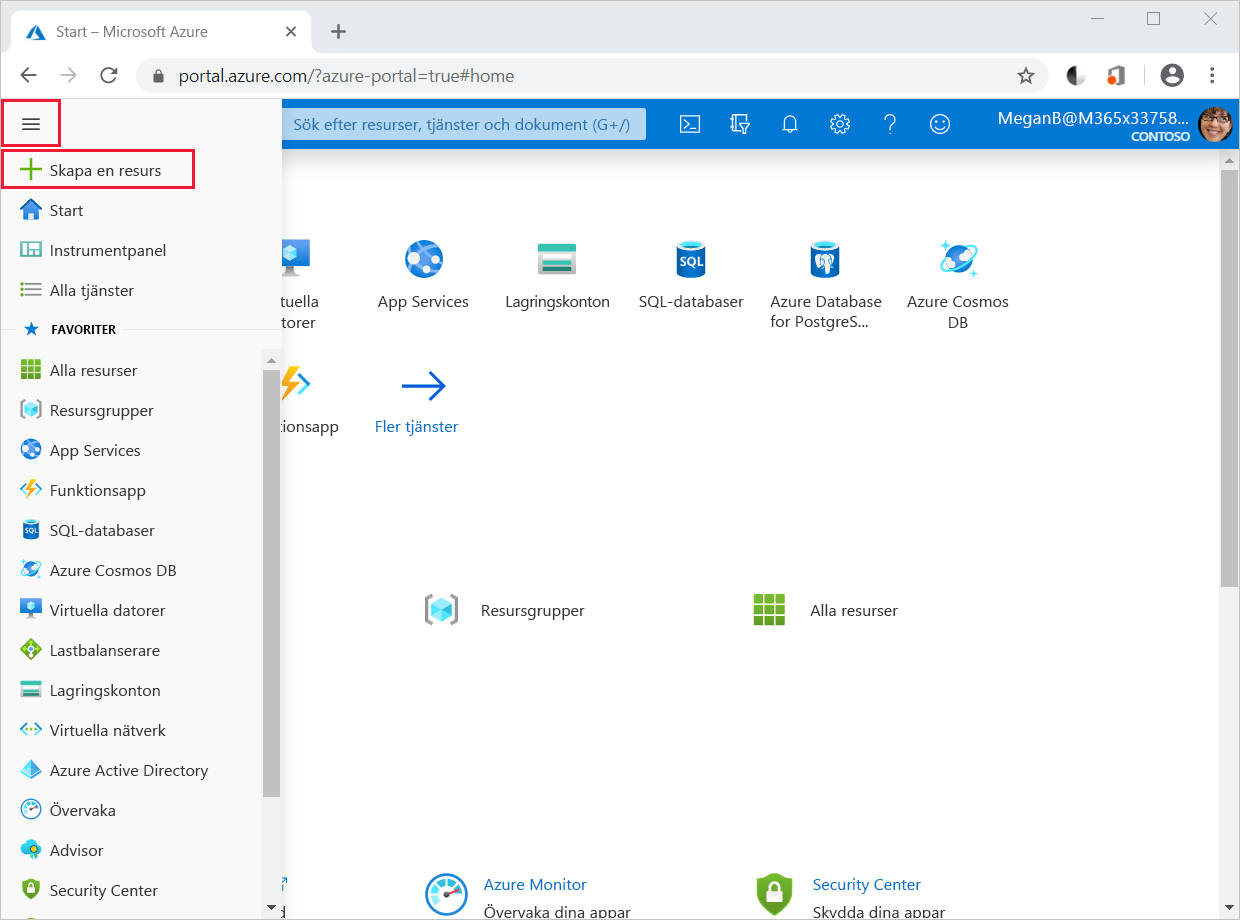Image resolution: width=1240 pixels, height=920 pixels.
Task: Open Security Center from the sidebar
Action: [x=104, y=890]
